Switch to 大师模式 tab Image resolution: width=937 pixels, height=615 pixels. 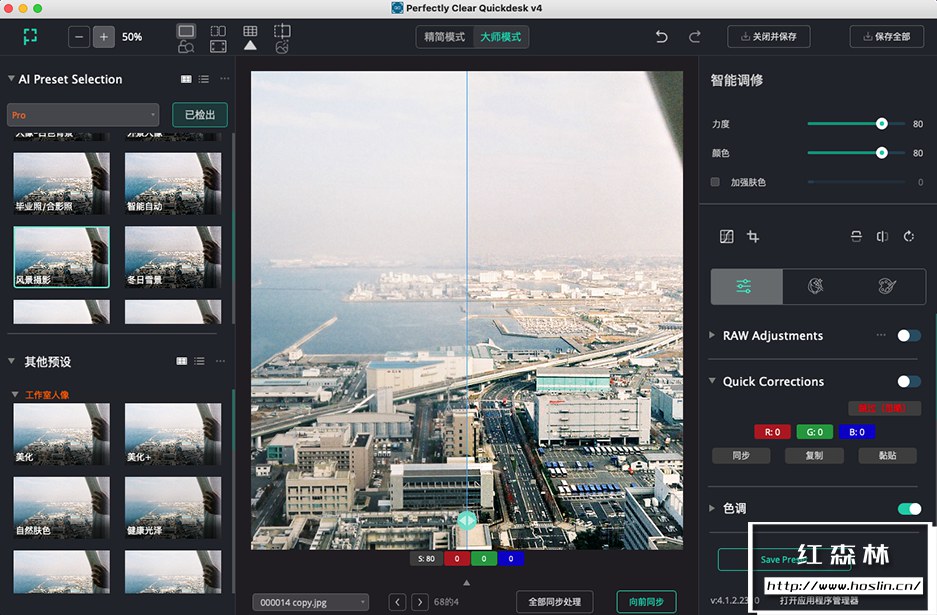pos(501,36)
